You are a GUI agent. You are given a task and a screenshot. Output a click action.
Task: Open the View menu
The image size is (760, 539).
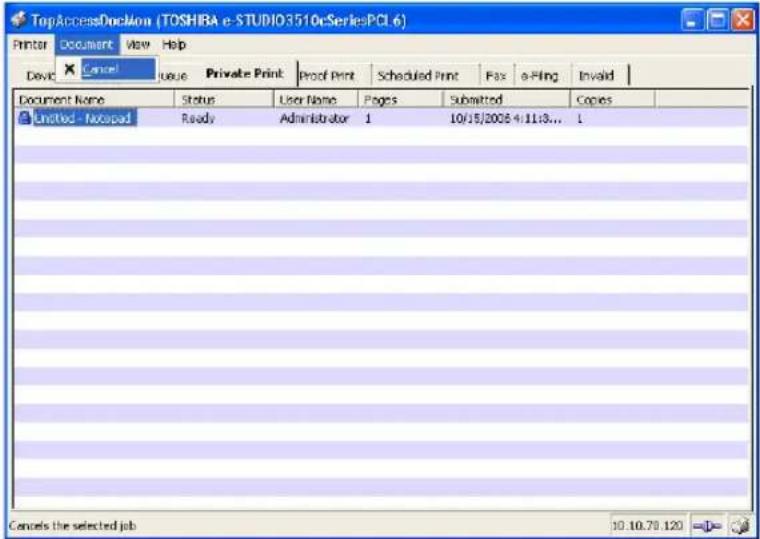(x=138, y=45)
